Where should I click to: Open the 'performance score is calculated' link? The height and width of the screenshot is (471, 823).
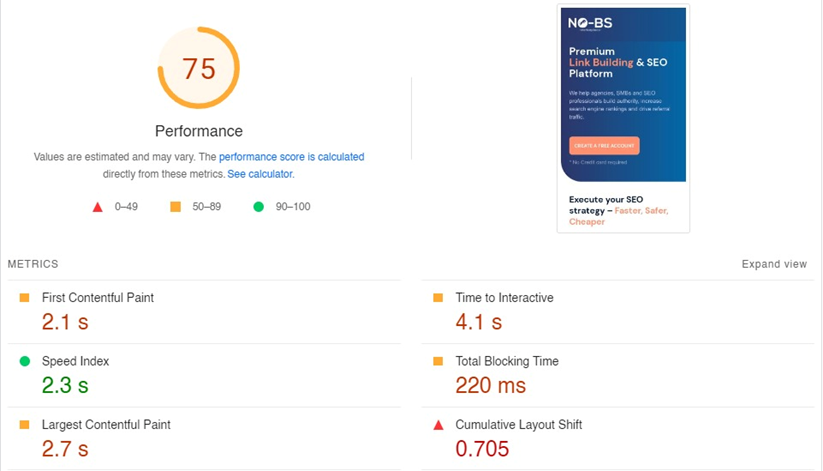point(291,157)
